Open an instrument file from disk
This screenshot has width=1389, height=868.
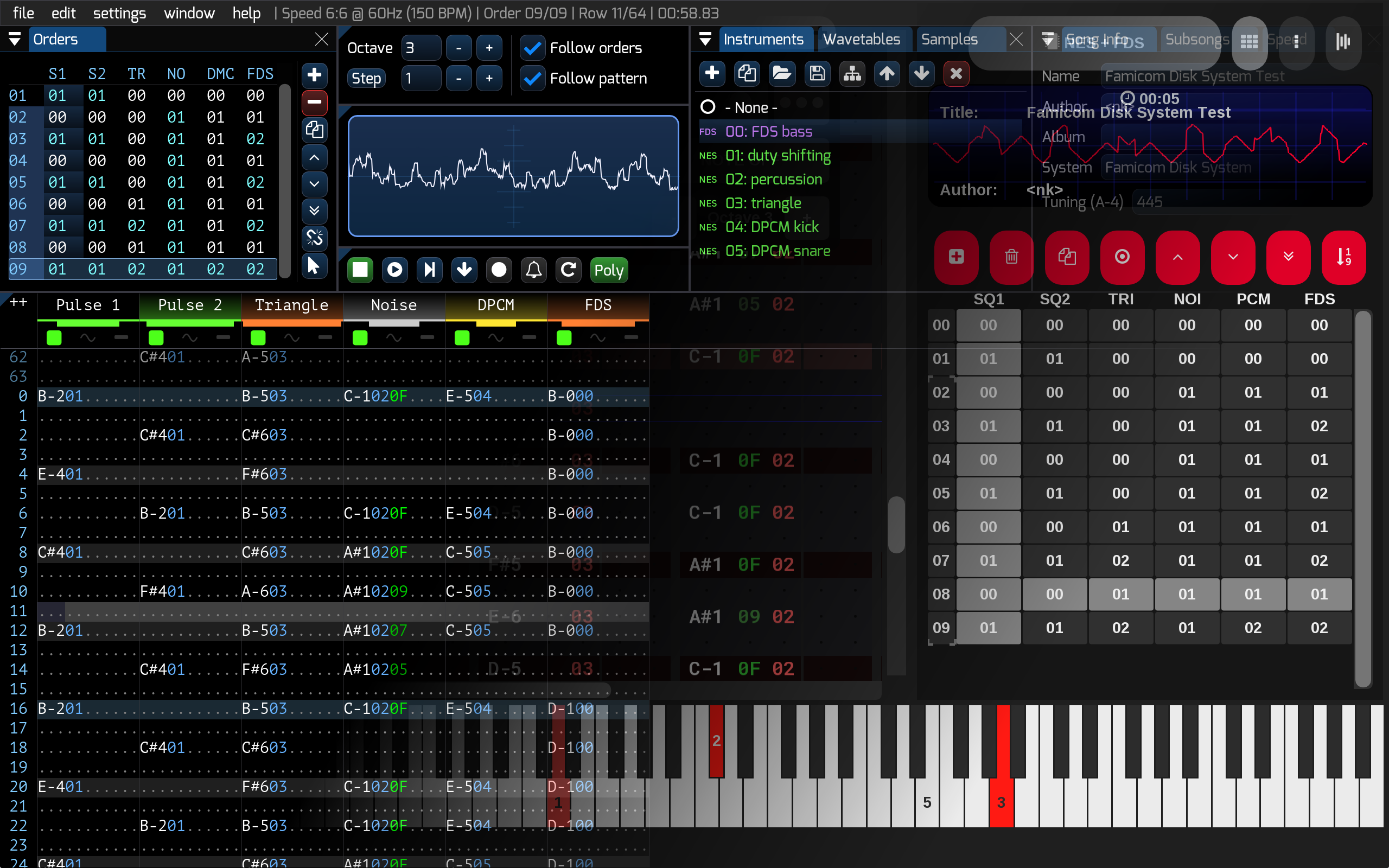click(782, 73)
